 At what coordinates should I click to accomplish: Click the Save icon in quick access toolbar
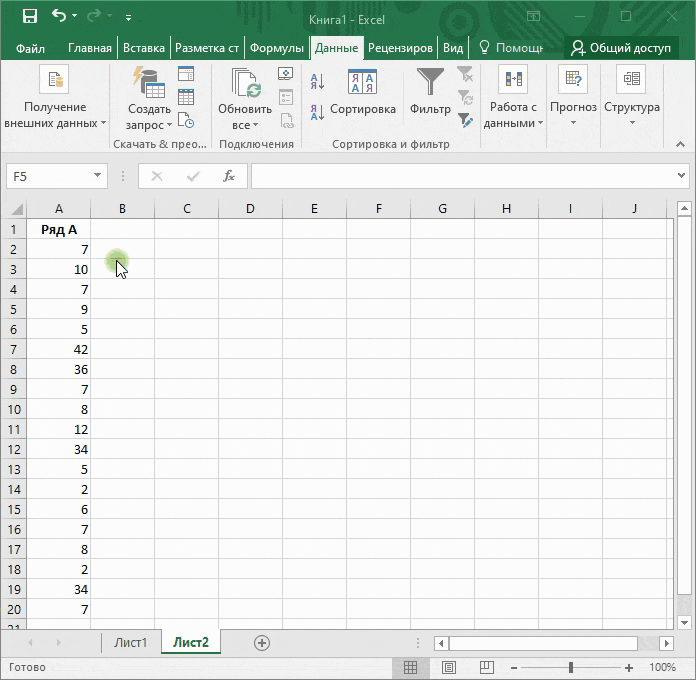tap(30, 16)
